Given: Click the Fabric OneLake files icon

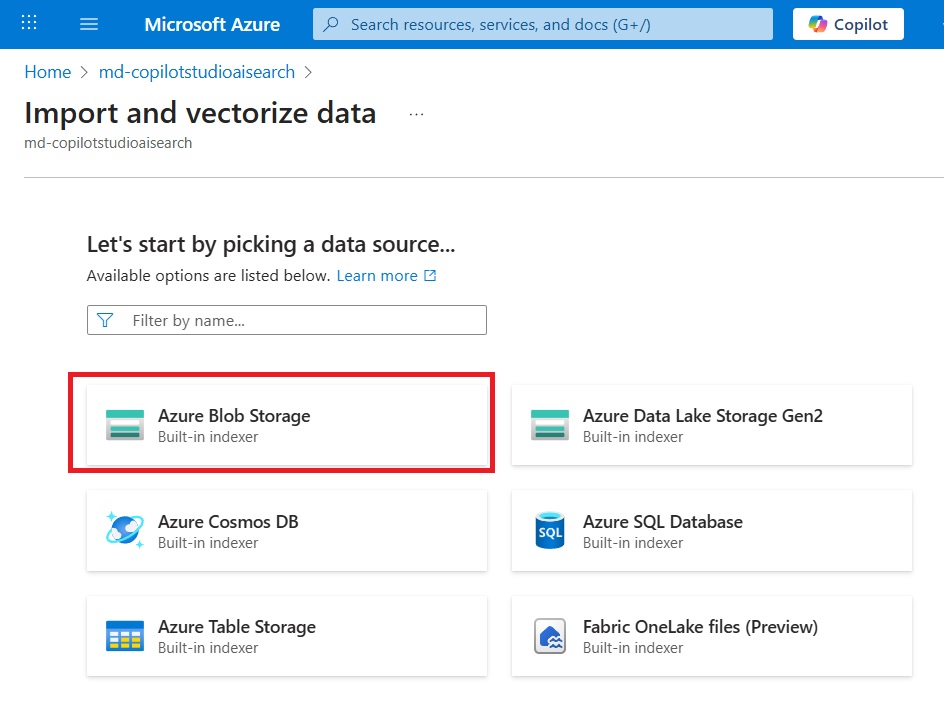Looking at the screenshot, I should click(x=550, y=636).
